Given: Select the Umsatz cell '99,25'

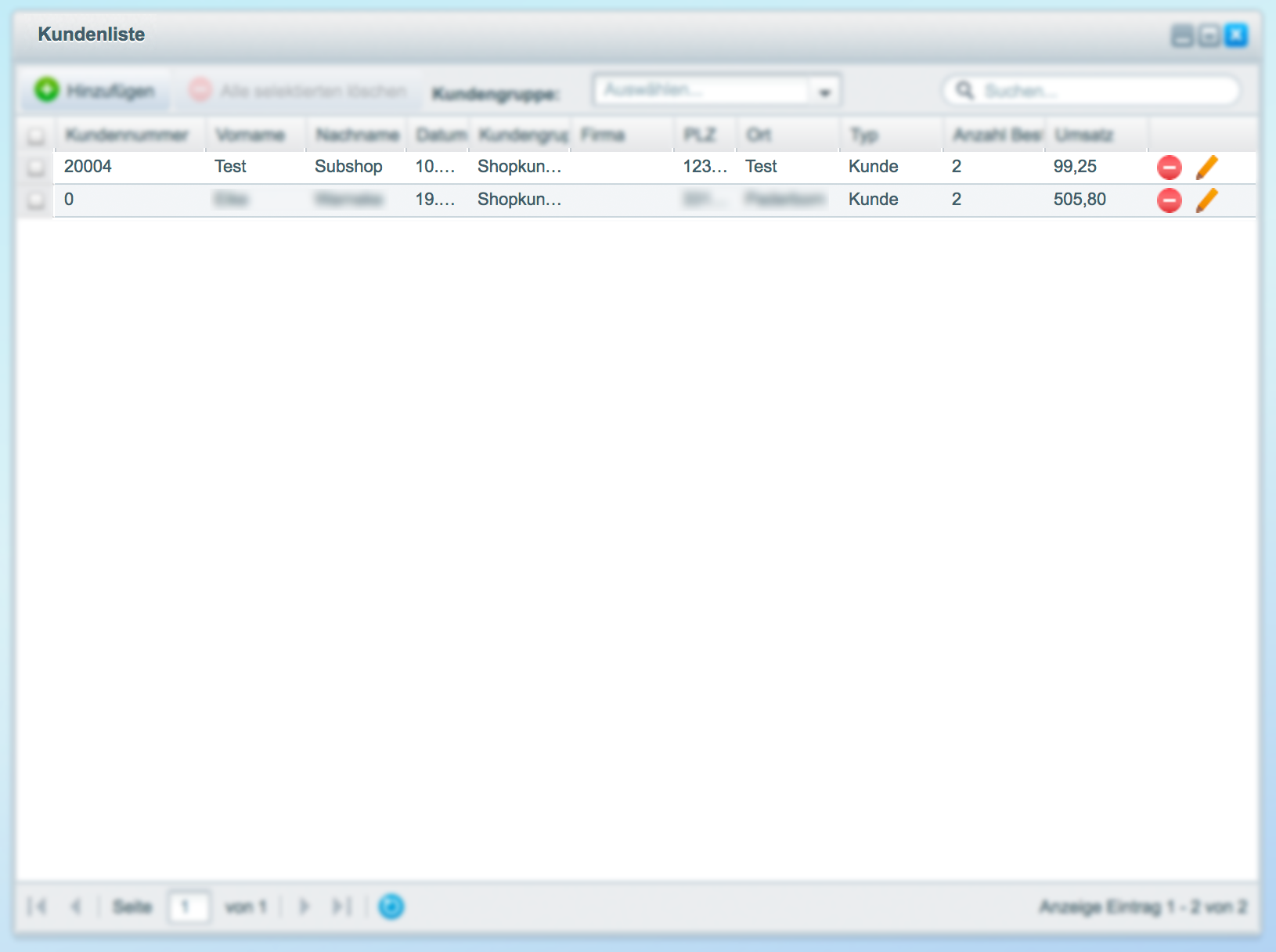Looking at the screenshot, I should point(1075,166).
